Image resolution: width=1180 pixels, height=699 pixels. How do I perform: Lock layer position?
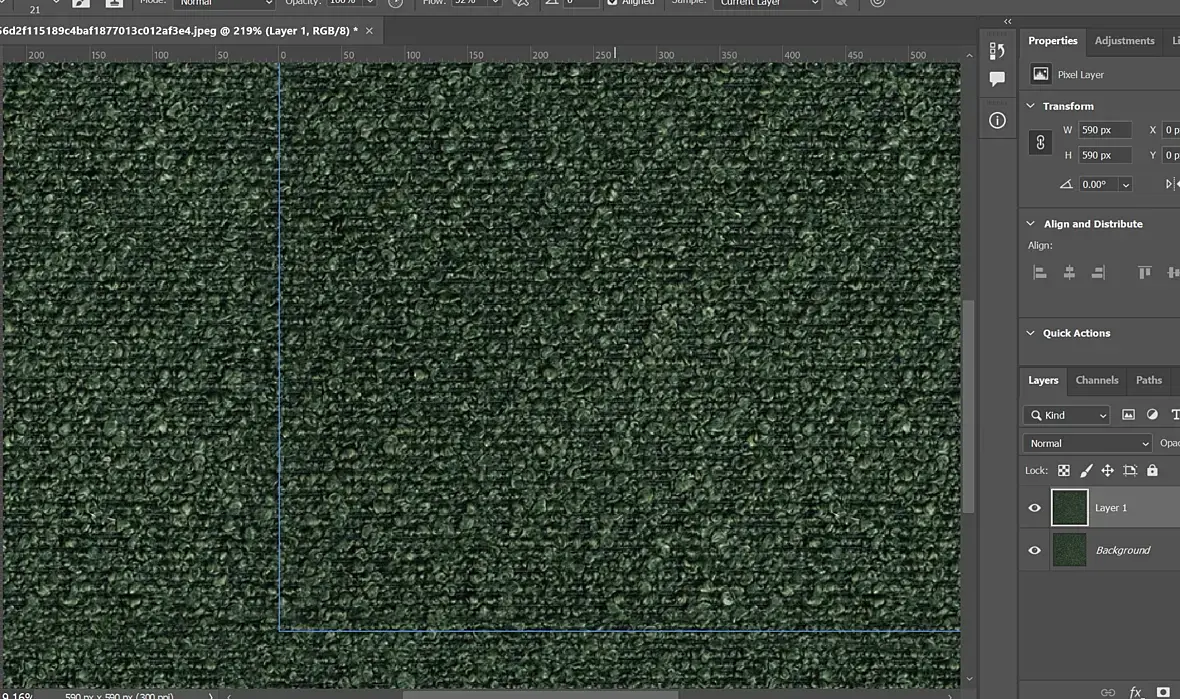1108,470
